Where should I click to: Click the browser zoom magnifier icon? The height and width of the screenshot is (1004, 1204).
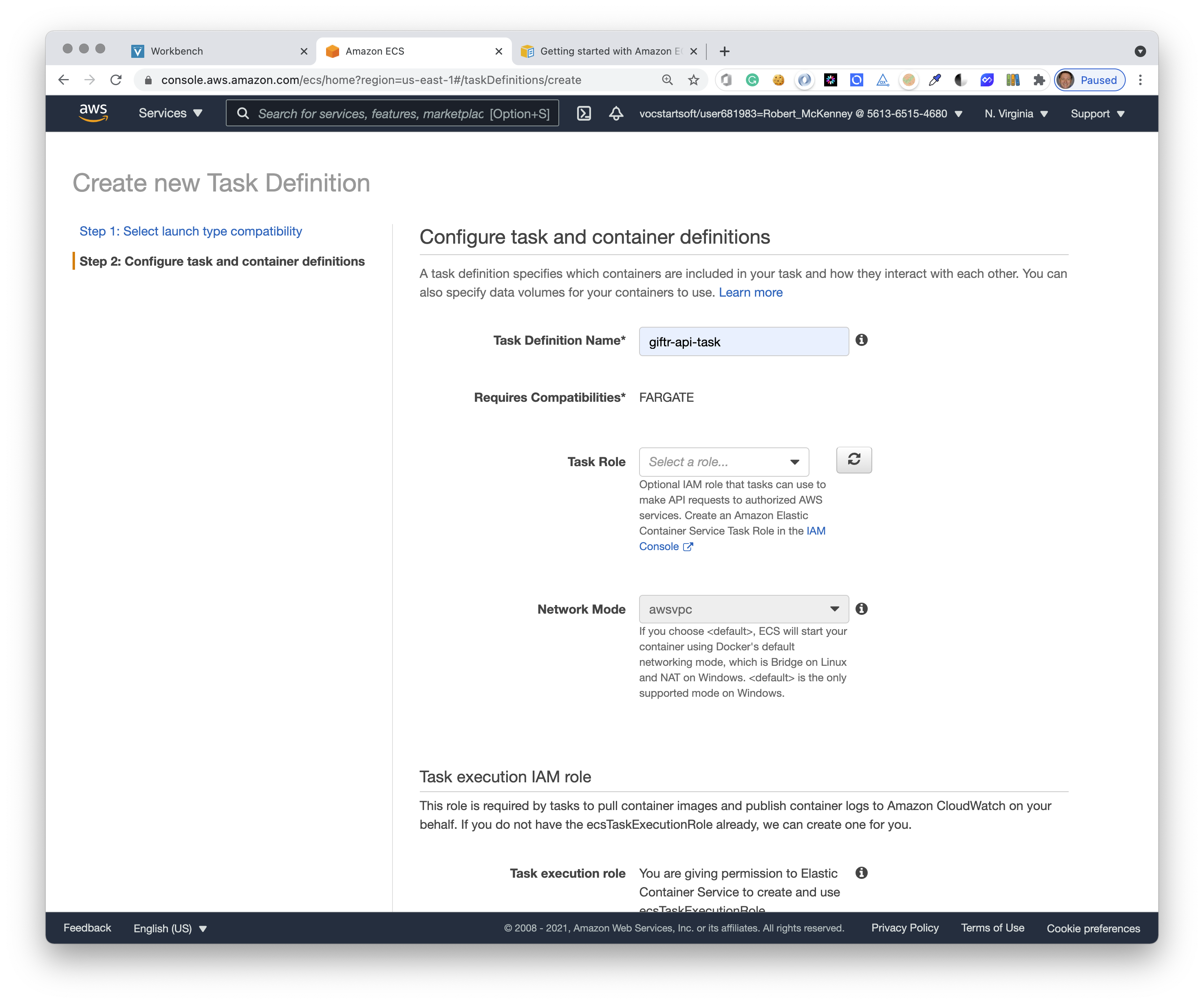point(667,80)
